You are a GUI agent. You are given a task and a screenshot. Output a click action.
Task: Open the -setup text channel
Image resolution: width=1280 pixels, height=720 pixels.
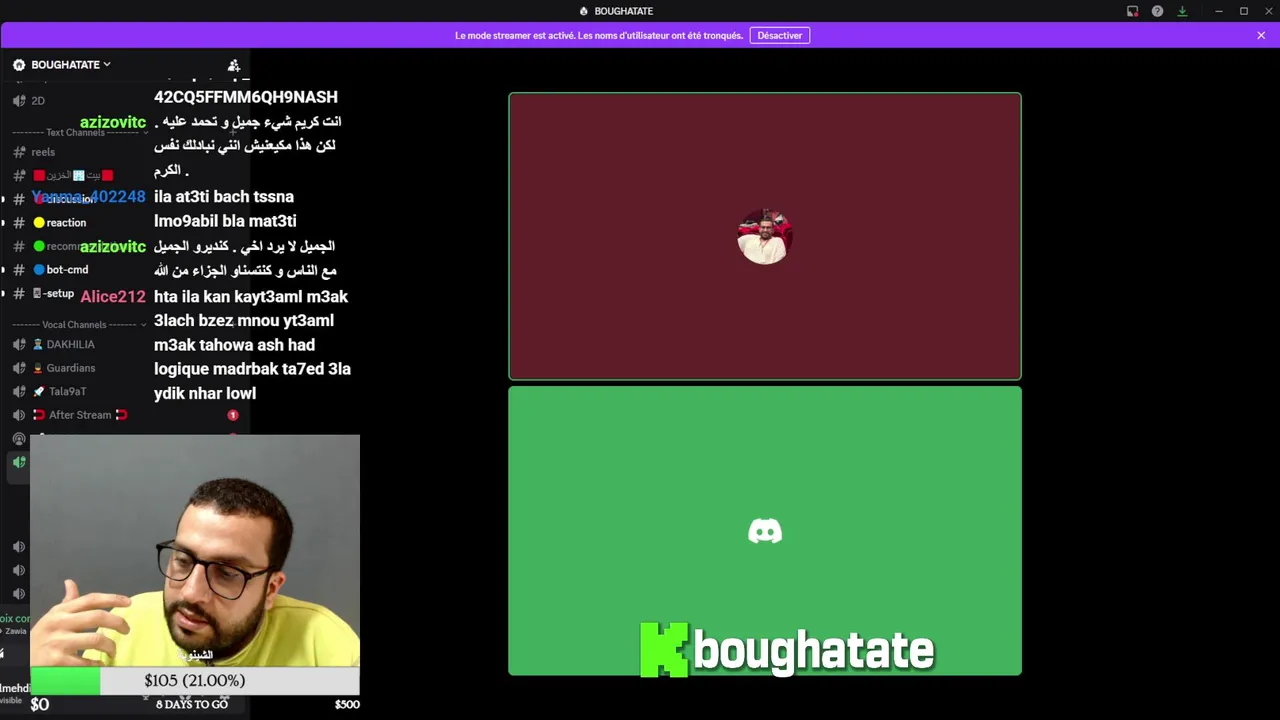point(54,294)
